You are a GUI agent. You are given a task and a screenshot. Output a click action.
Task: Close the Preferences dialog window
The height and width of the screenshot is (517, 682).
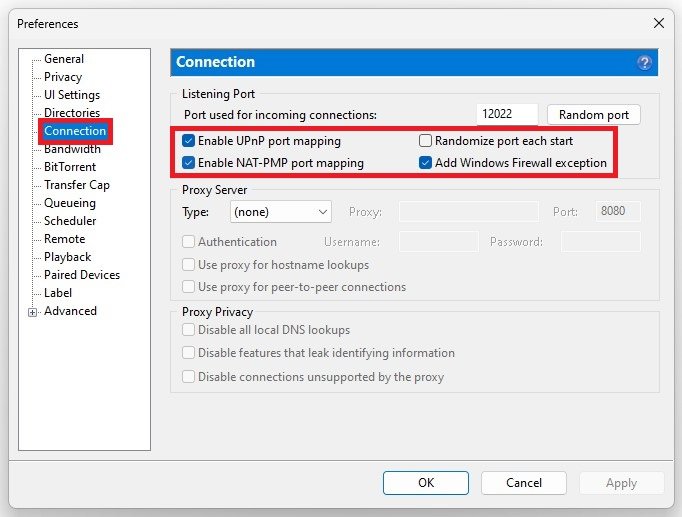(658, 23)
